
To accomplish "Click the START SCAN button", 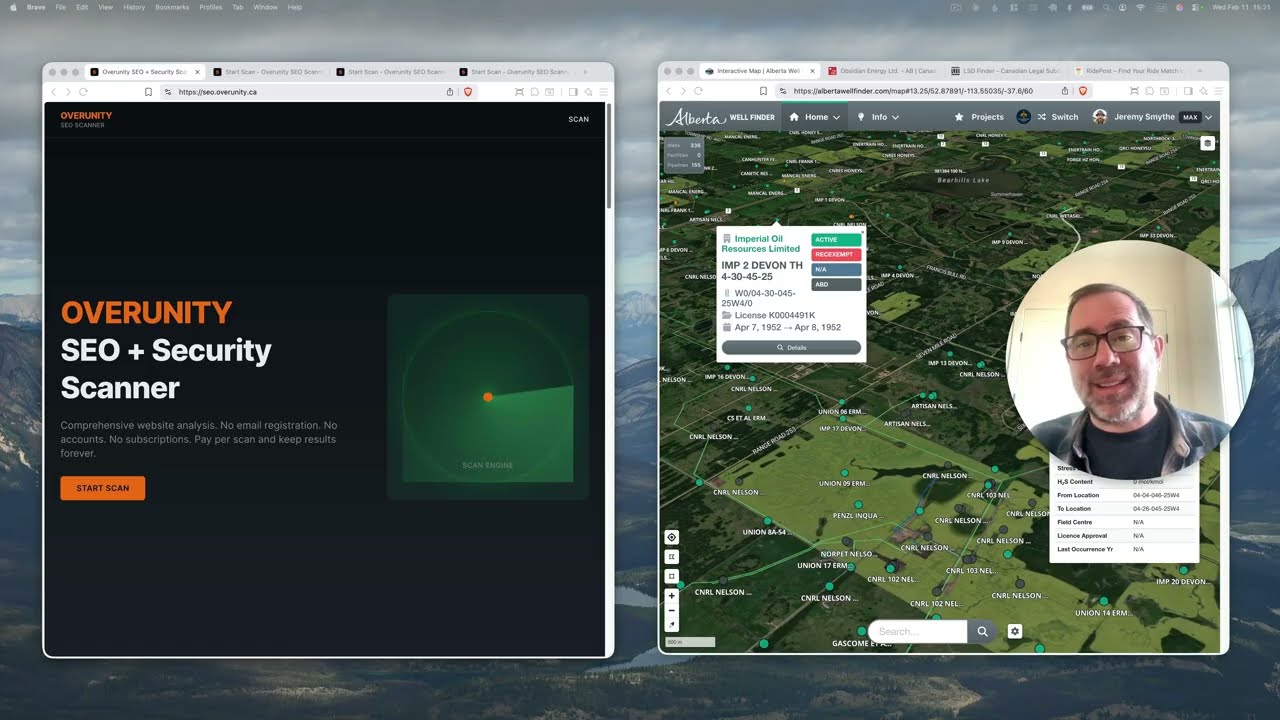I will click(x=102, y=488).
